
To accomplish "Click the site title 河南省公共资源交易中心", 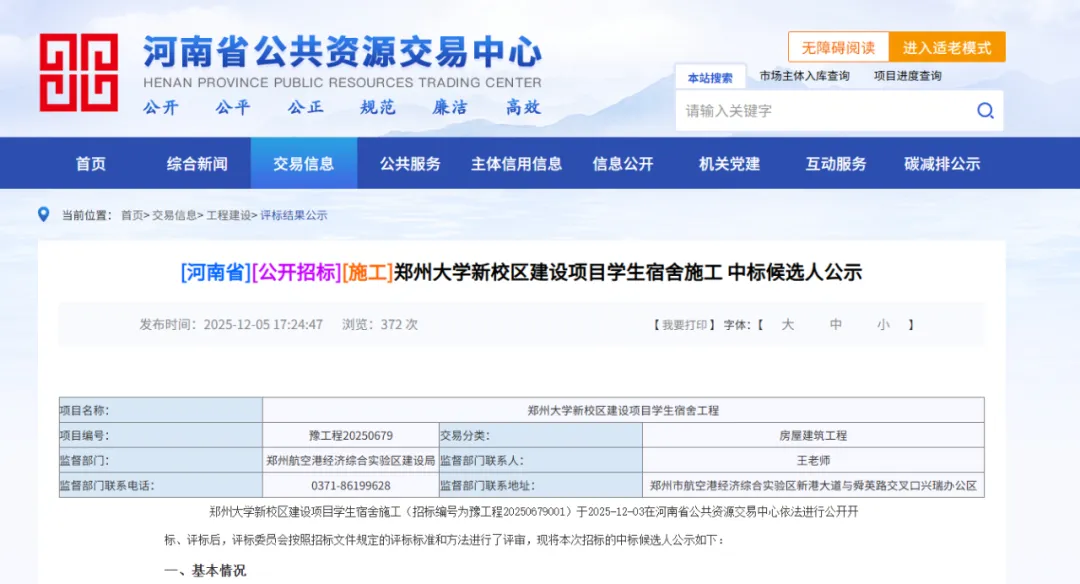I will click(342, 52).
